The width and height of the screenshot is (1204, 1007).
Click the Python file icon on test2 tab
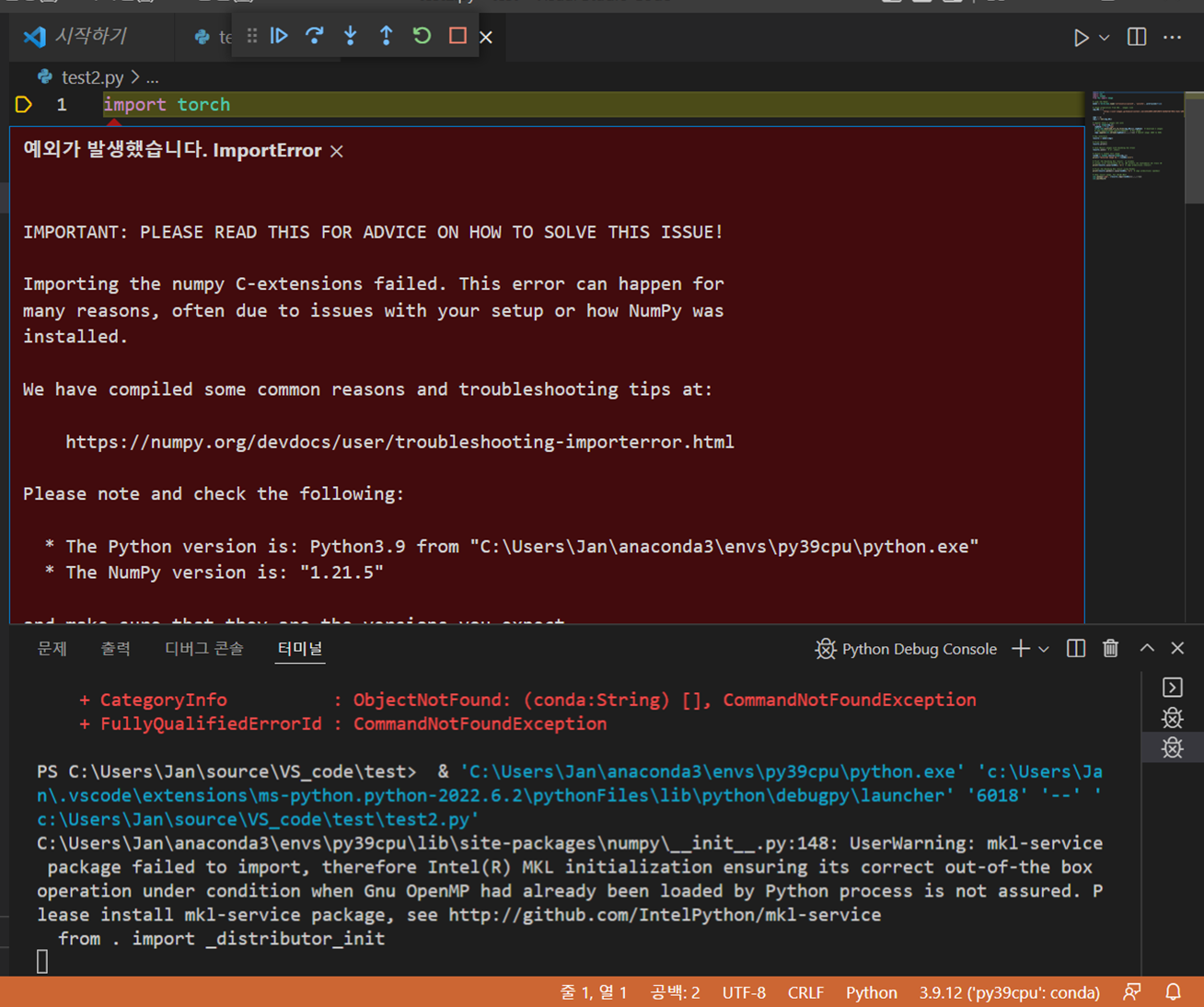pos(202,37)
